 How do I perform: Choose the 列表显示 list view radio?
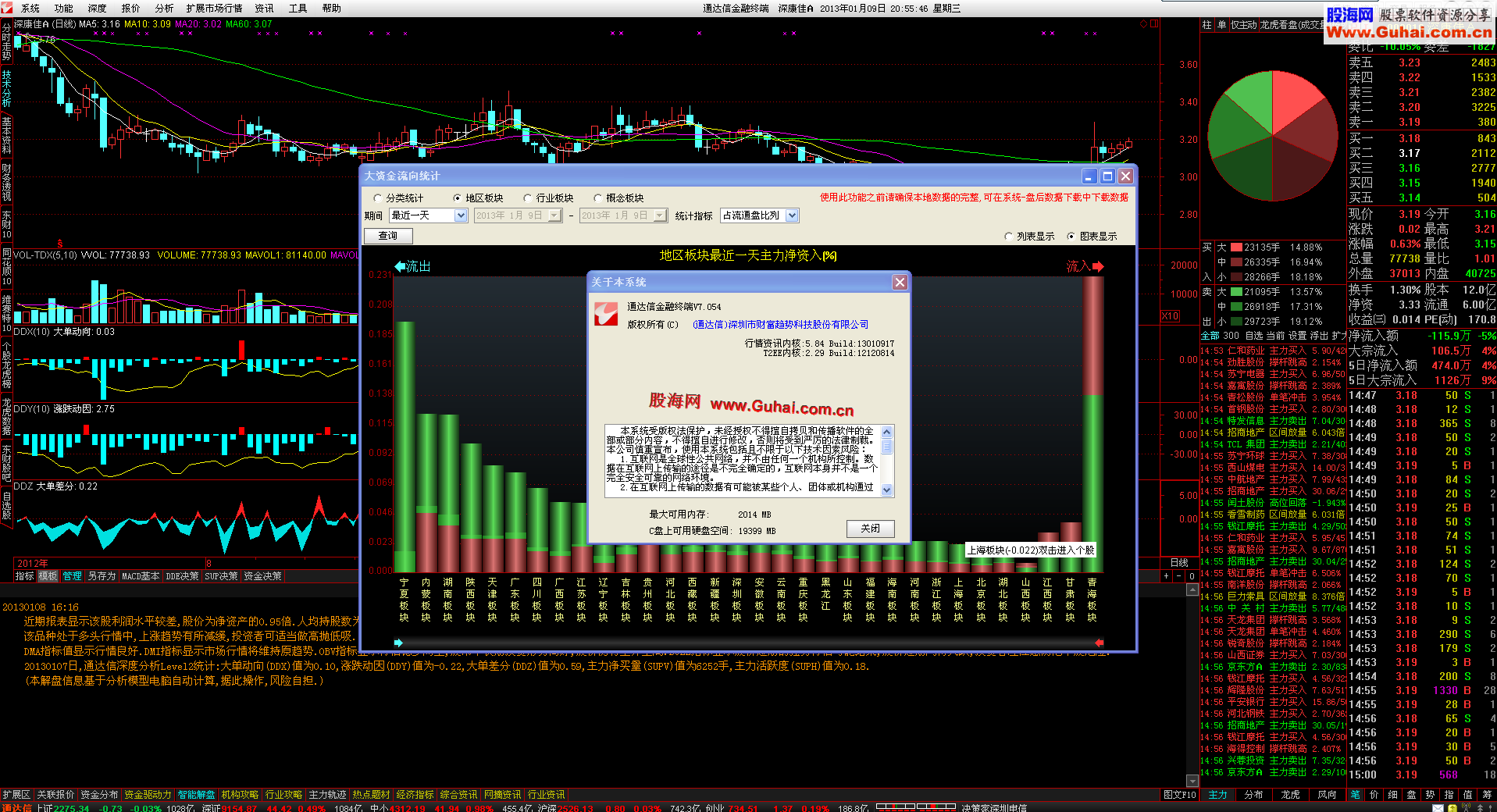(x=1009, y=237)
